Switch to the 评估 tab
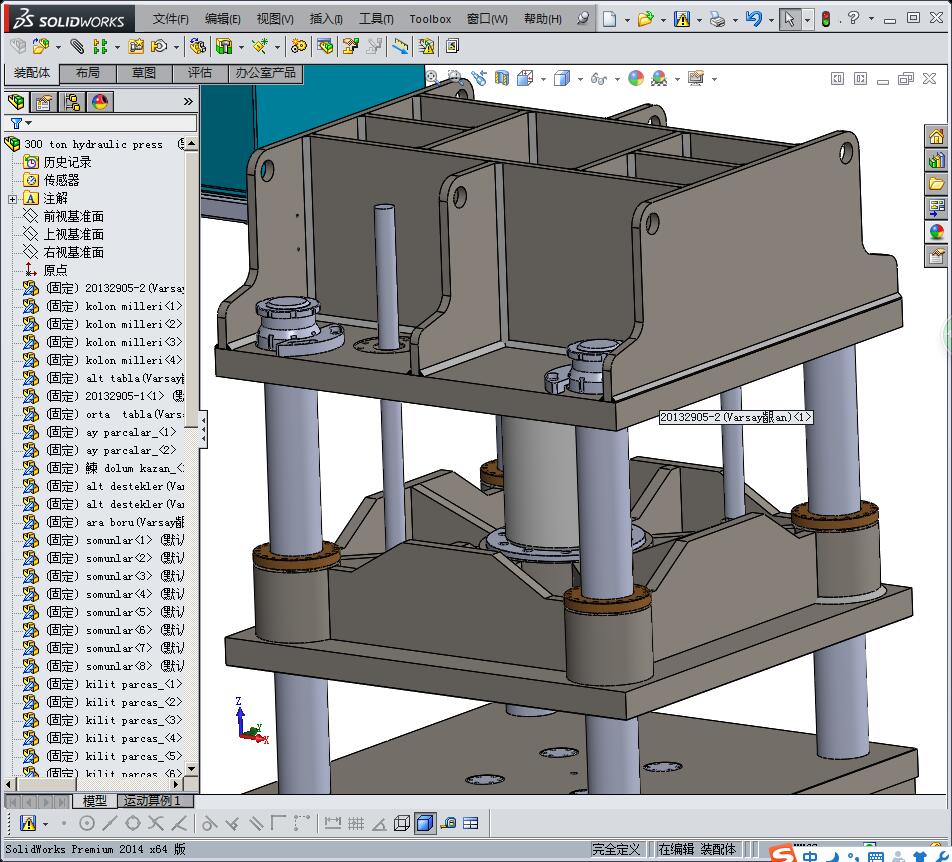952x862 pixels. [200, 73]
